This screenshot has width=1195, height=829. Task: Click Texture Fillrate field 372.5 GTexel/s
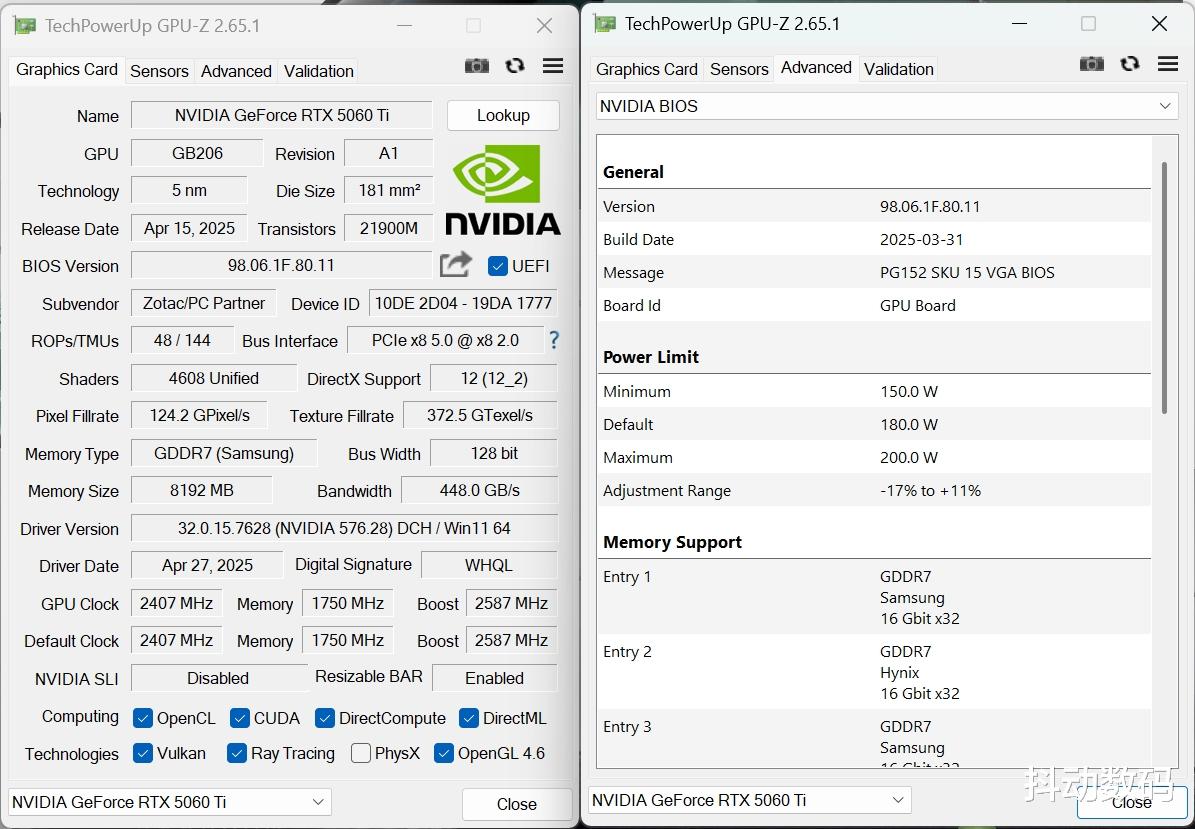(480, 415)
